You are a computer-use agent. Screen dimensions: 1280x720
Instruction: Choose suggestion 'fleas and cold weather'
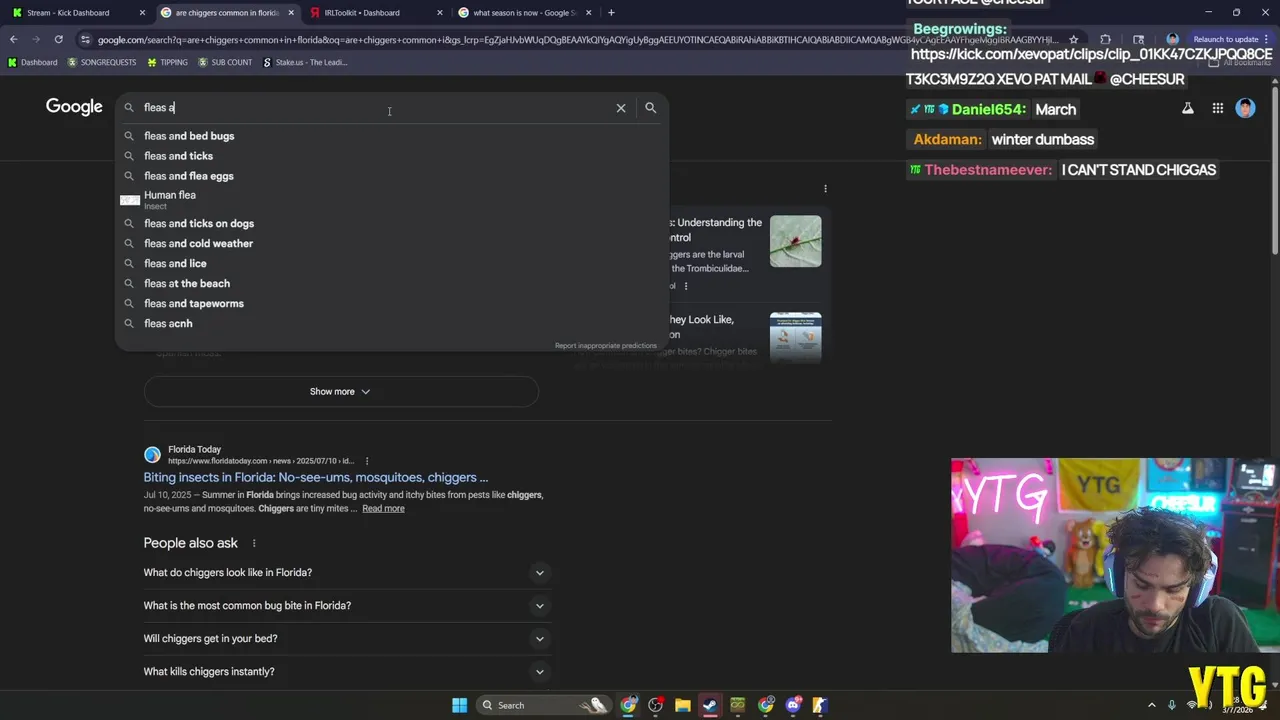pos(391,243)
